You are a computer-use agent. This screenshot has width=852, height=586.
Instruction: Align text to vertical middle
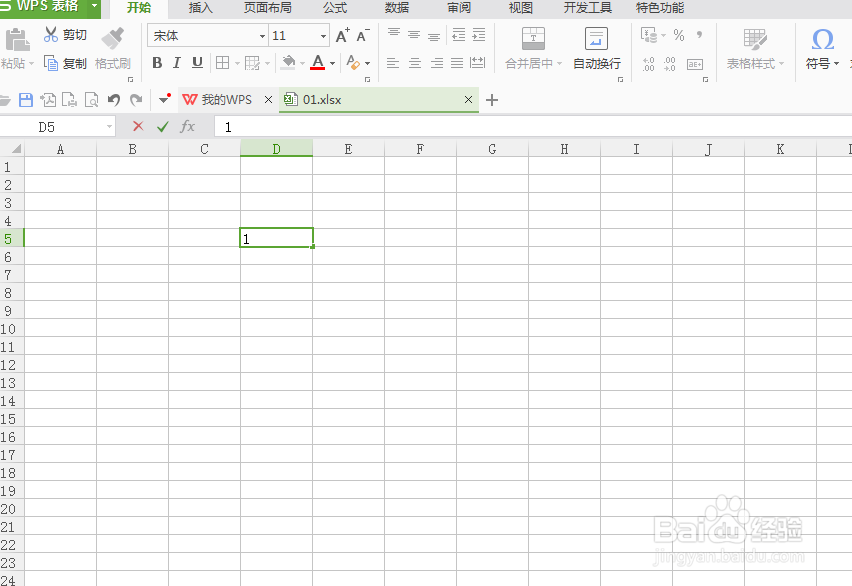[414, 35]
